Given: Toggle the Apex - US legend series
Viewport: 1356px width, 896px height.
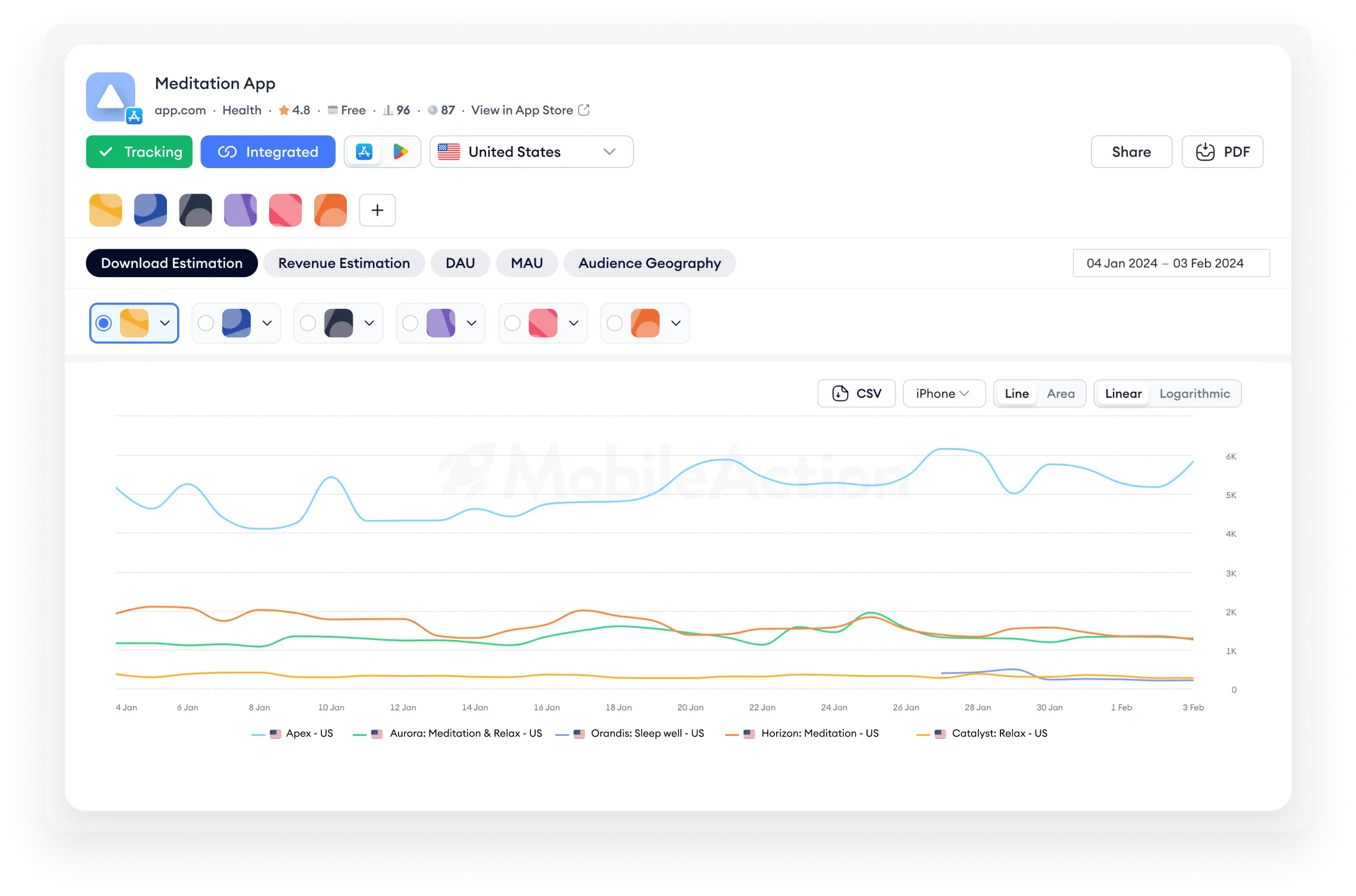Looking at the screenshot, I should pyautogui.click(x=309, y=733).
